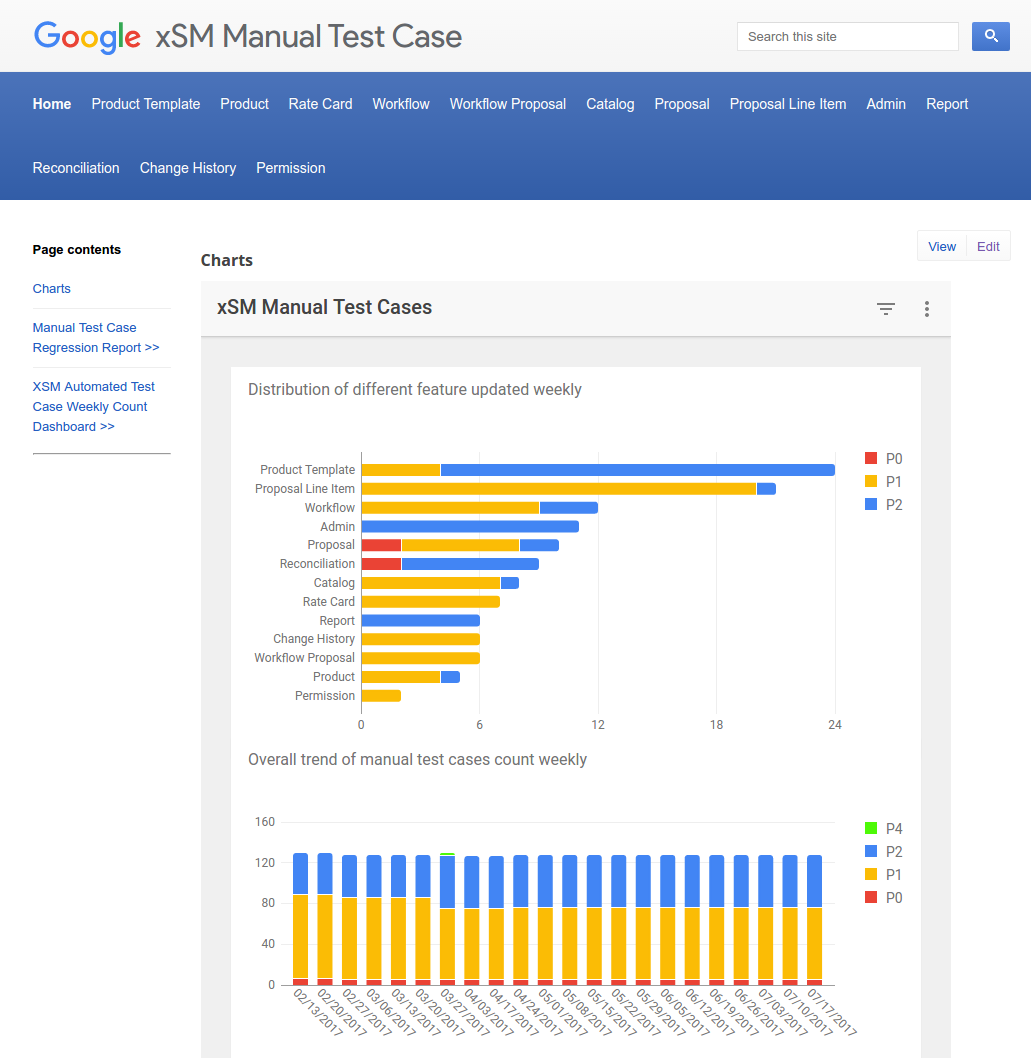
Task: Click the yellow P1 legend swatch in top chart
Action: coord(871,482)
